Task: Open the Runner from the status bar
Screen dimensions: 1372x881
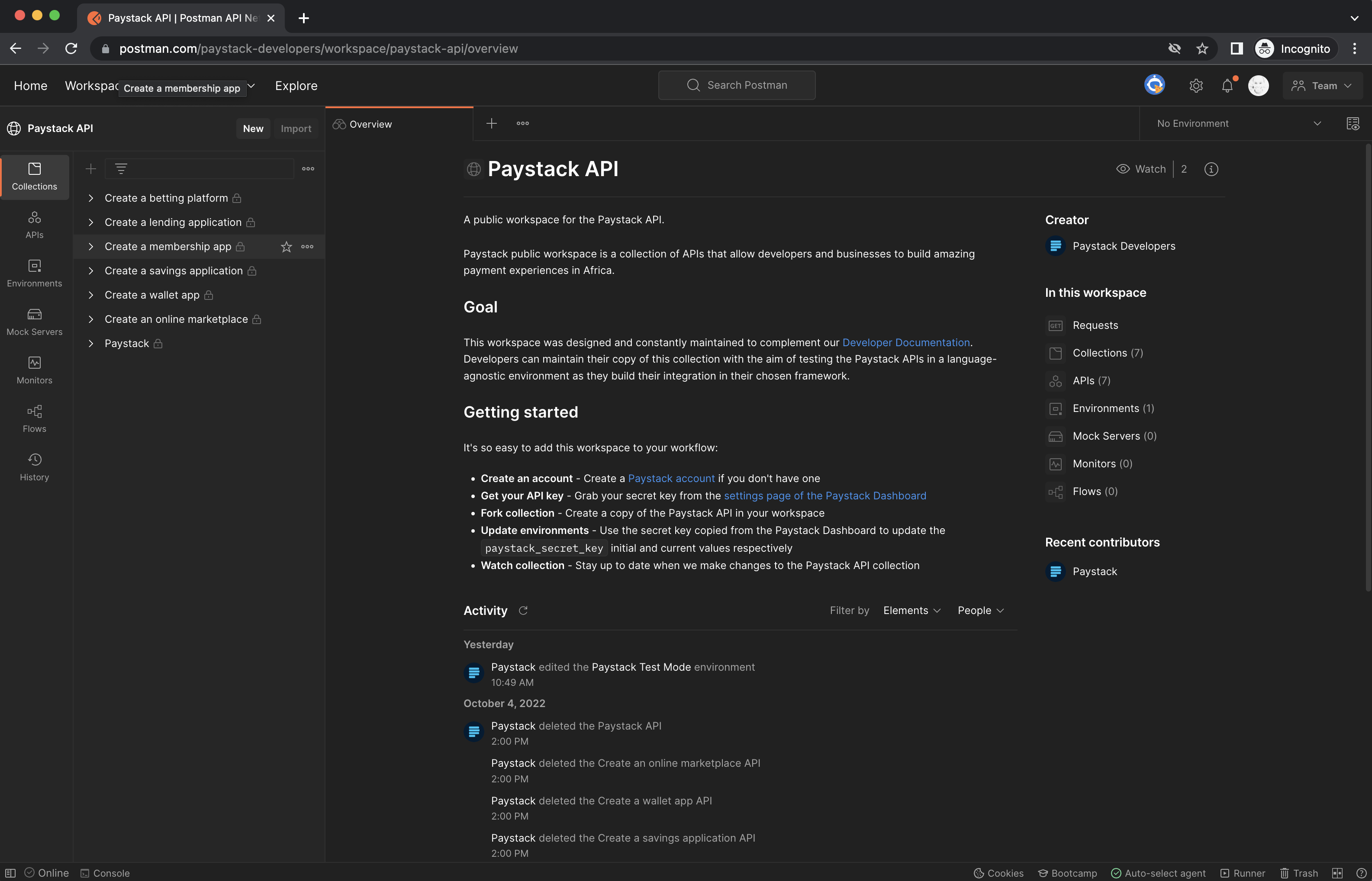Action: (1242, 873)
